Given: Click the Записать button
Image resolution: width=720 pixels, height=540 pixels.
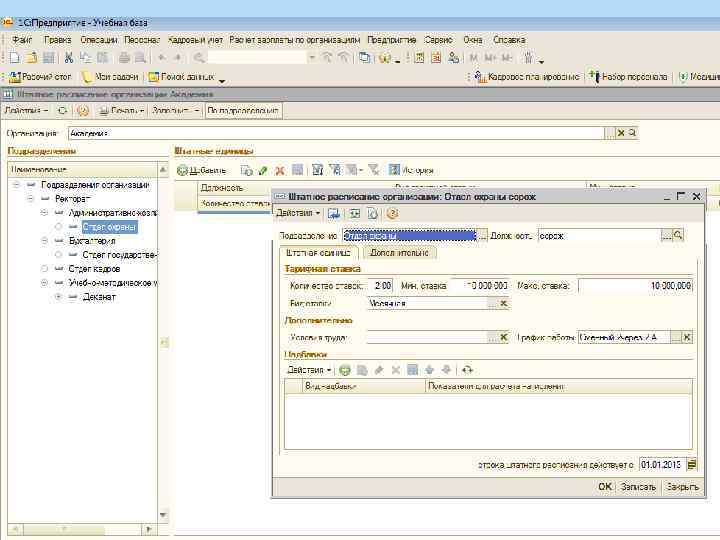Looking at the screenshot, I should pyautogui.click(x=638, y=487).
